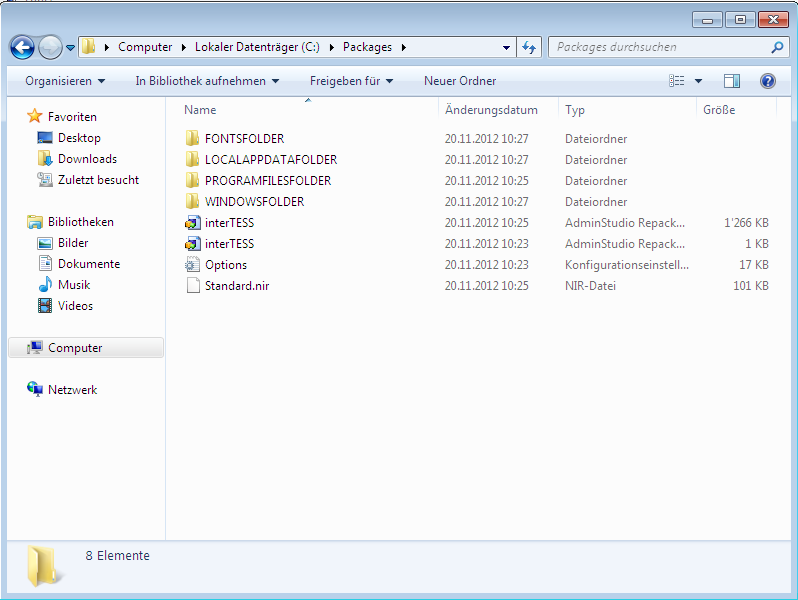The width and height of the screenshot is (798, 600).
Task: Expand In Bibliothek aufnehmen dropdown
Action: [207, 81]
